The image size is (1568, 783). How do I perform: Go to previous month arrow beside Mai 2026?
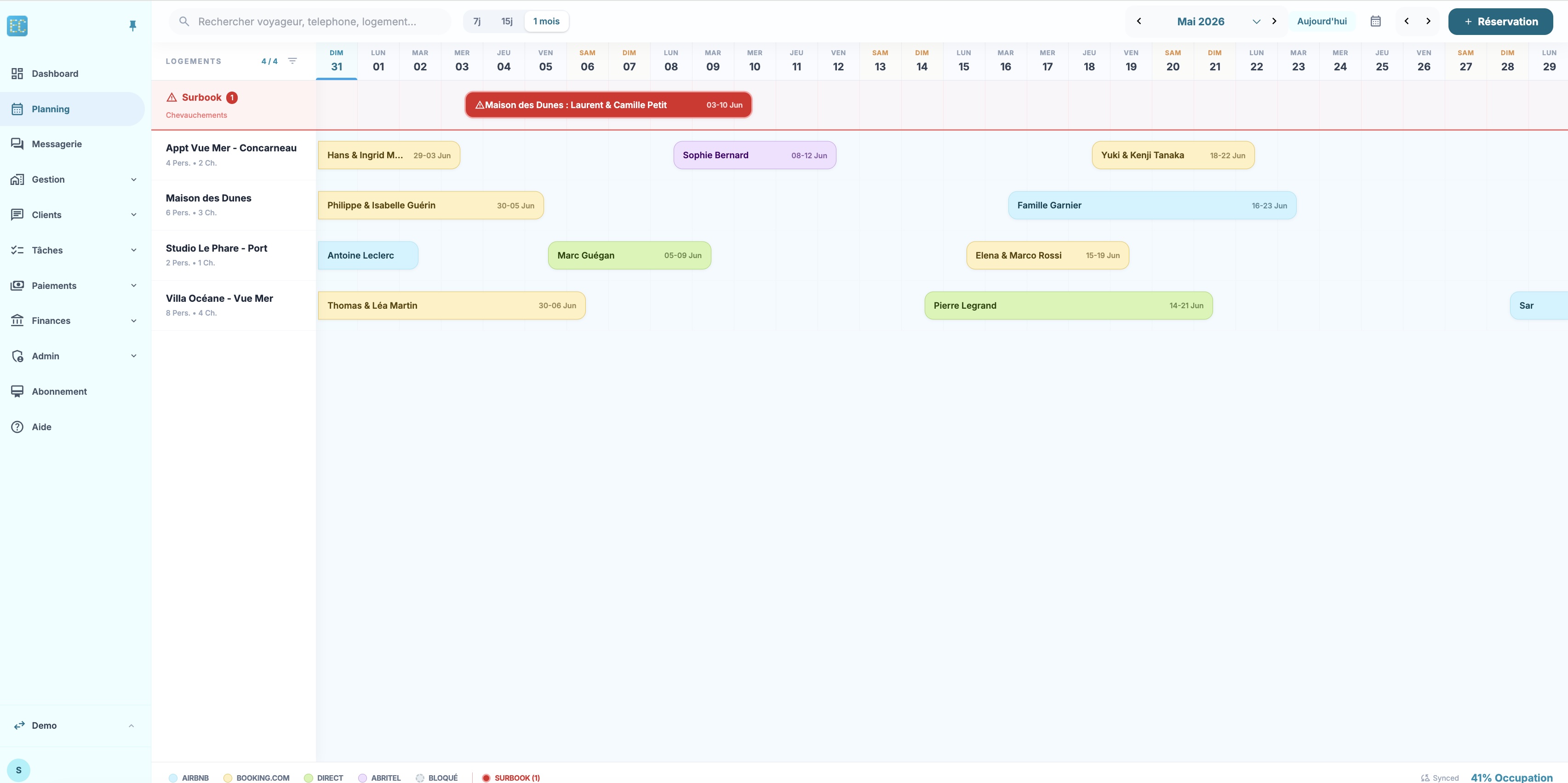pyautogui.click(x=1139, y=21)
